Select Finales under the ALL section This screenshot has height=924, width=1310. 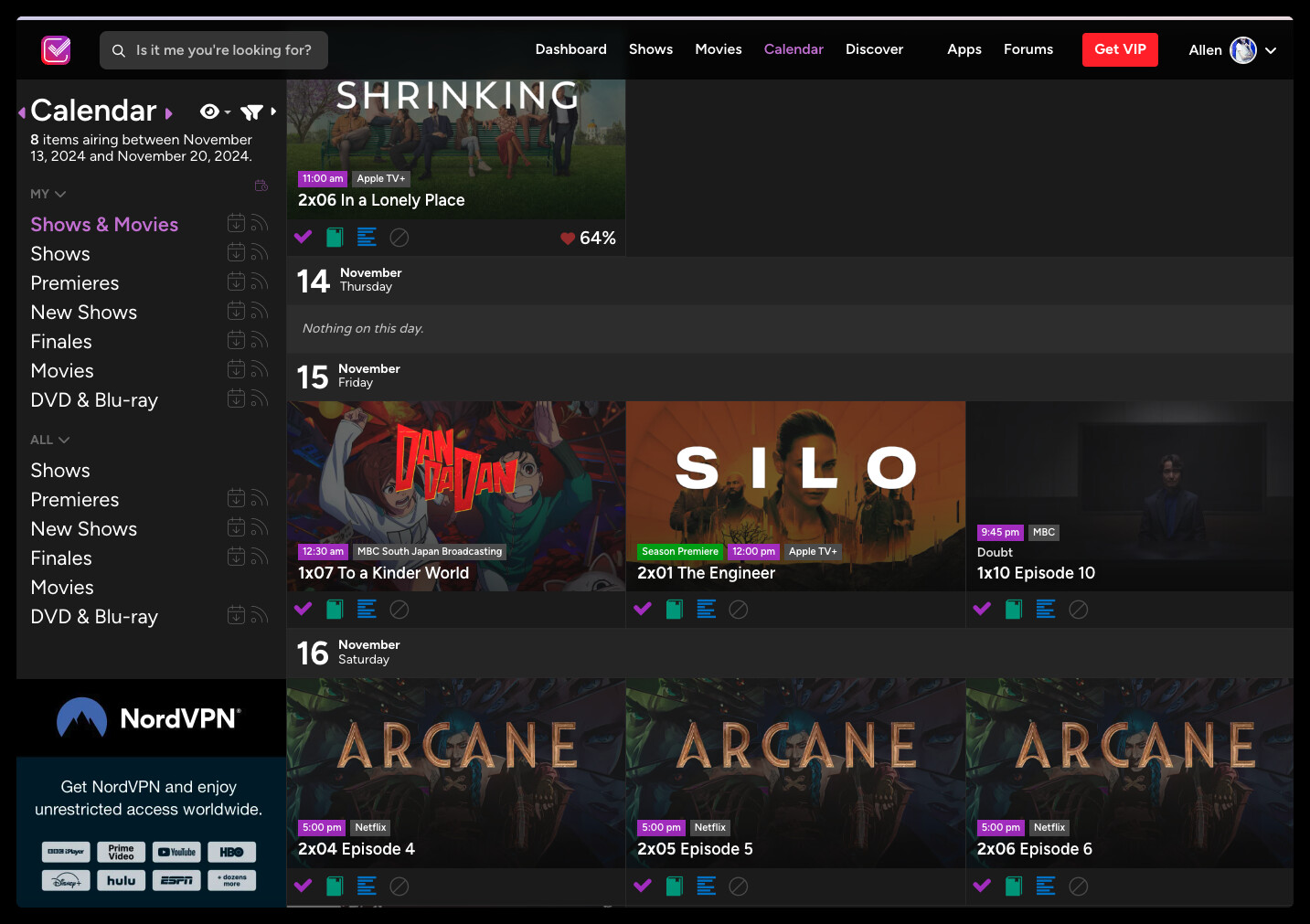click(61, 558)
